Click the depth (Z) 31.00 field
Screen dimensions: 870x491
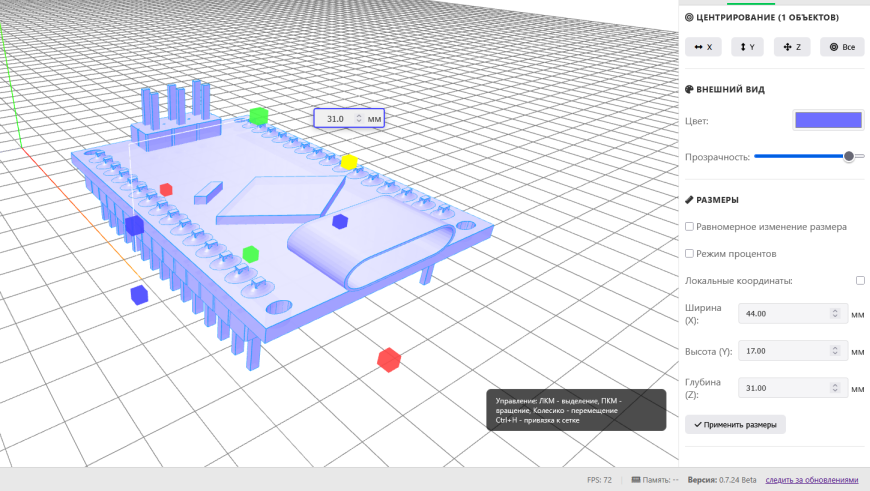point(792,388)
